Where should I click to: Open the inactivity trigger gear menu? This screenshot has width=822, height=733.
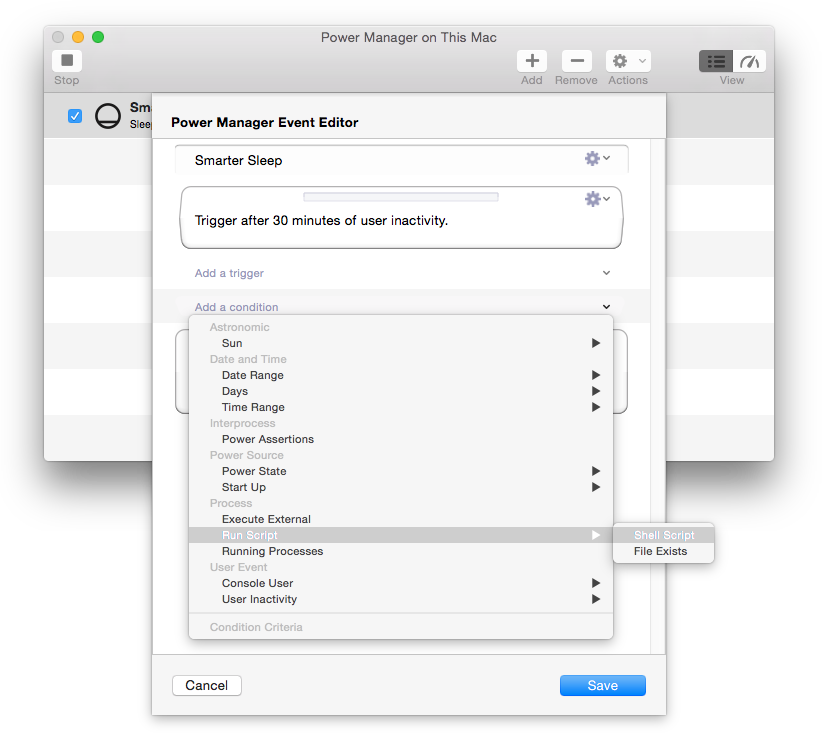pos(597,199)
